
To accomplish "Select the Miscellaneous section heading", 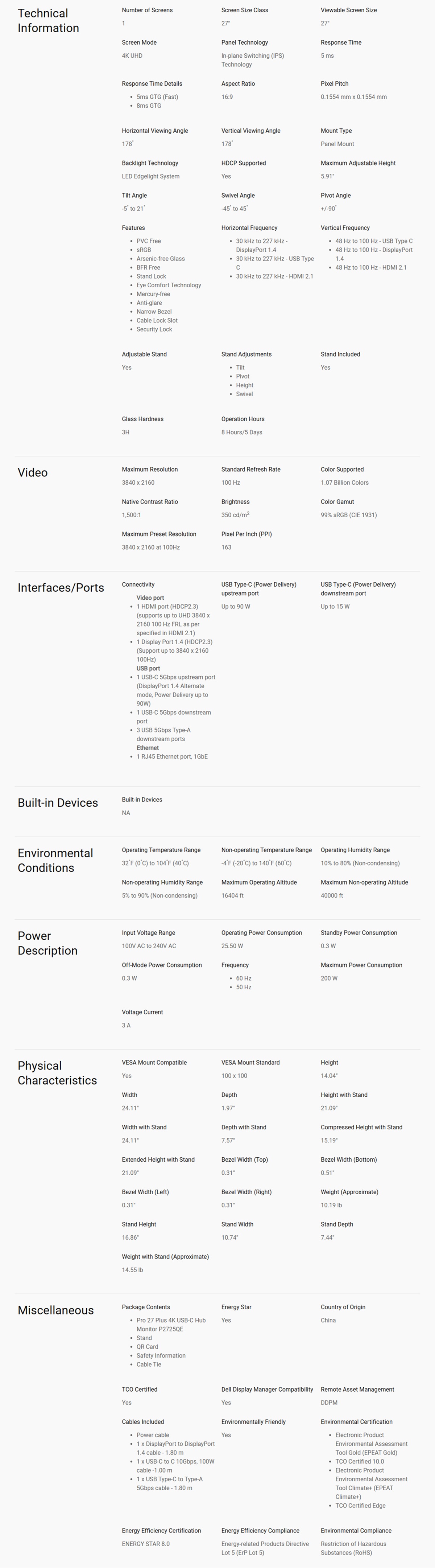I will 55,1310.
